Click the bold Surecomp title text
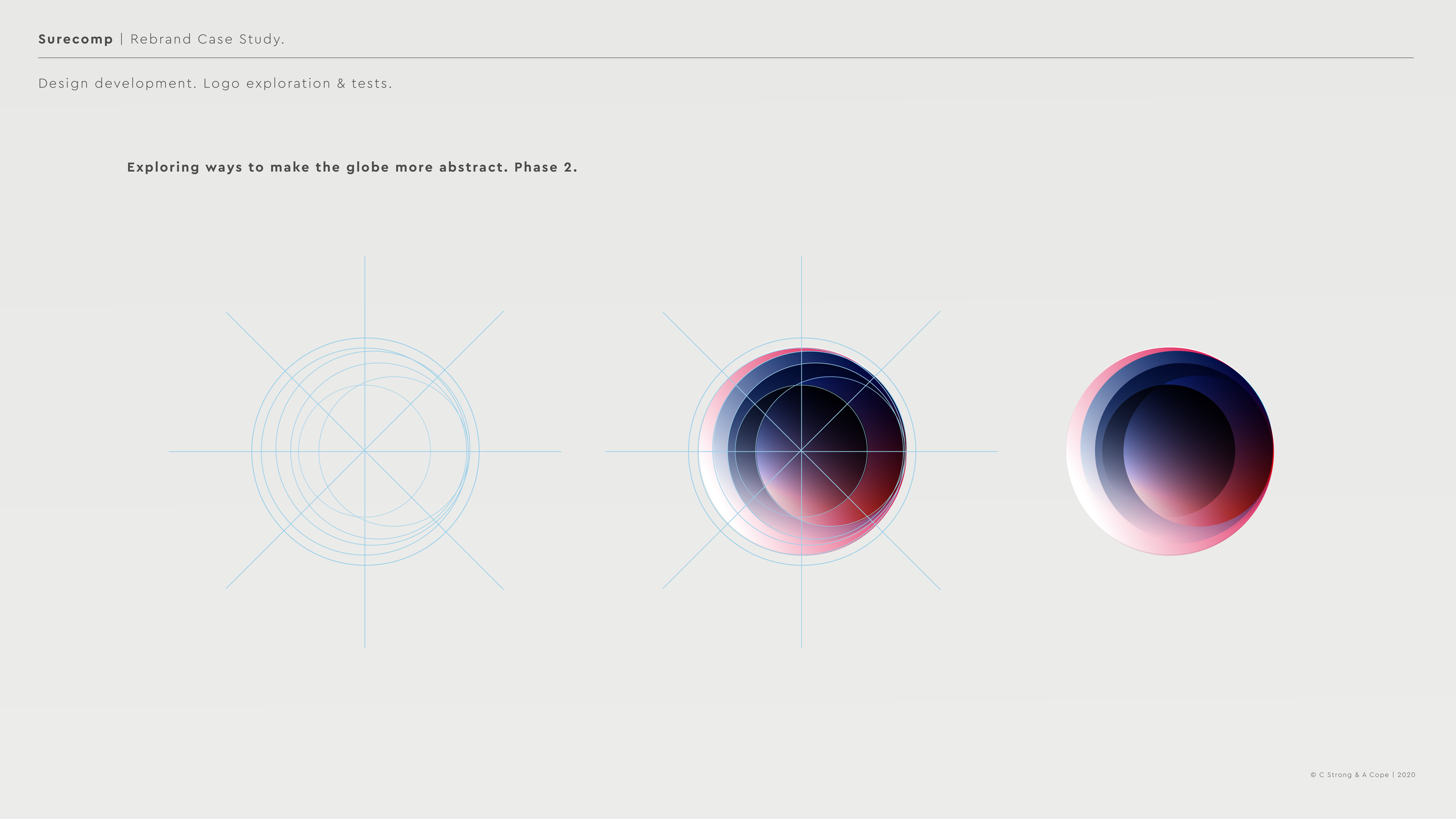The width and height of the screenshot is (1456, 819). coord(75,39)
